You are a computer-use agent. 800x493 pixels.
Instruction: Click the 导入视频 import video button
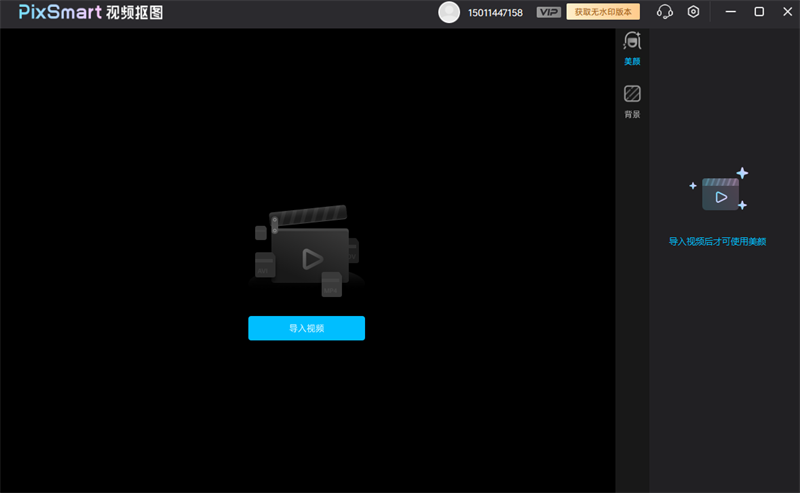[x=307, y=328]
